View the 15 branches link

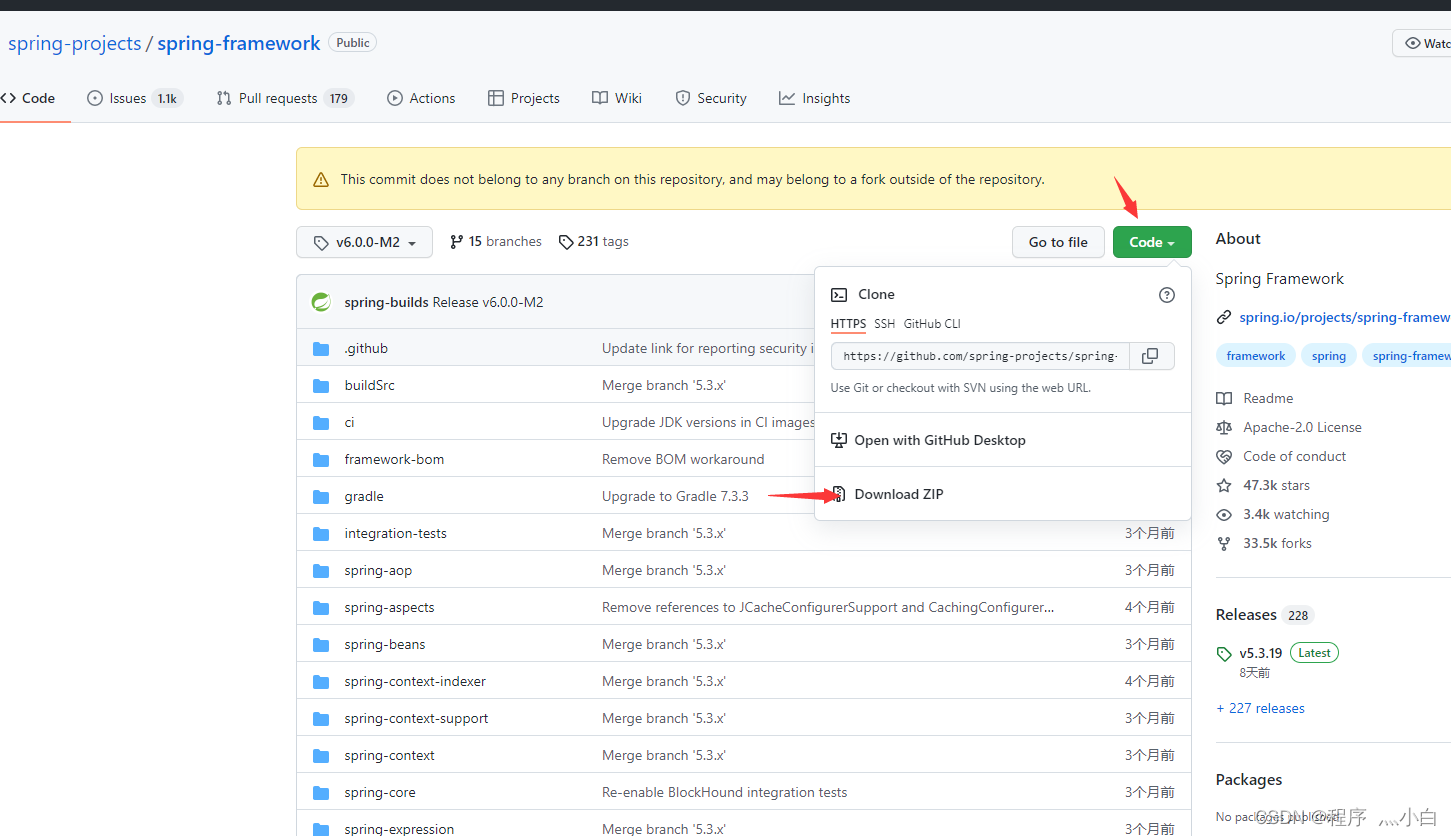tap(496, 242)
